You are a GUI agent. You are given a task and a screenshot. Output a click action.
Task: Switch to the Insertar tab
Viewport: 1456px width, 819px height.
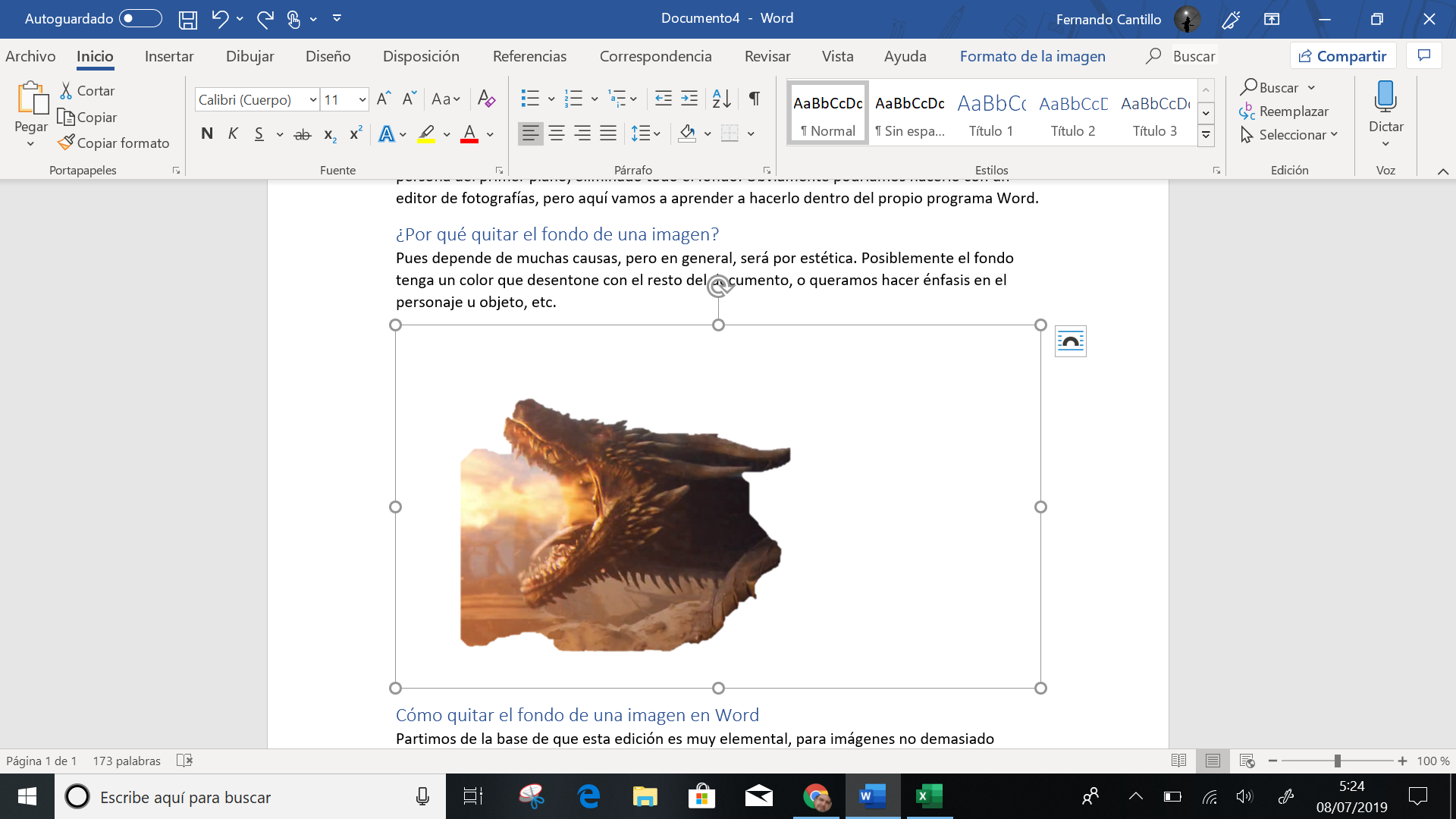[x=169, y=56]
